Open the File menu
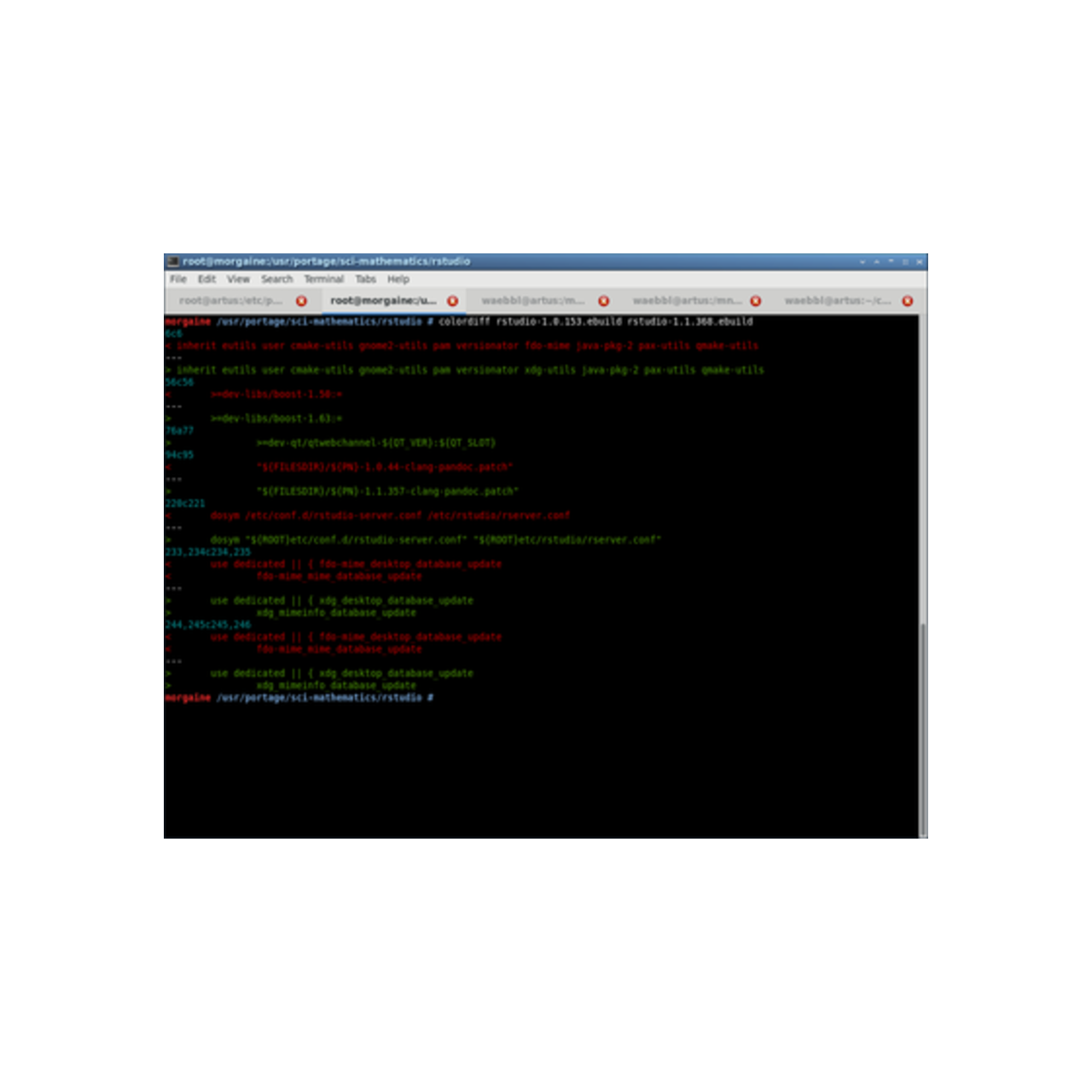Viewport: 1092px width, 1092px height. (x=177, y=279)
